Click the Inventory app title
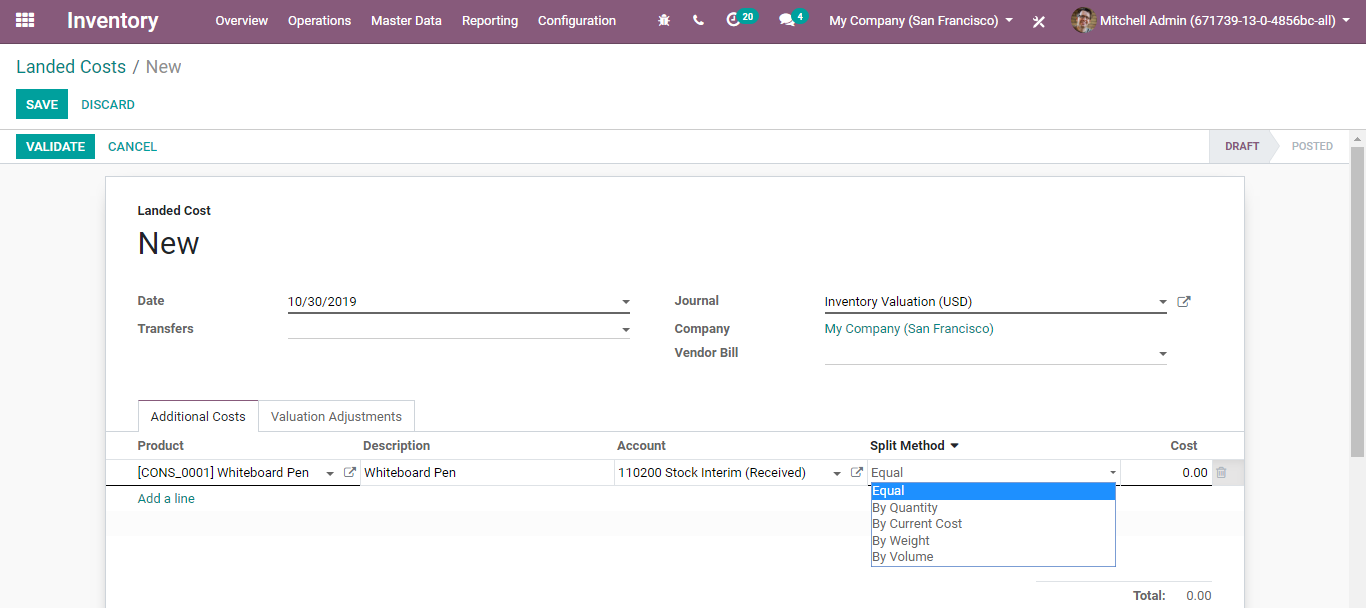Viewport: 1366px width, 608px height. tap(113, 21)
